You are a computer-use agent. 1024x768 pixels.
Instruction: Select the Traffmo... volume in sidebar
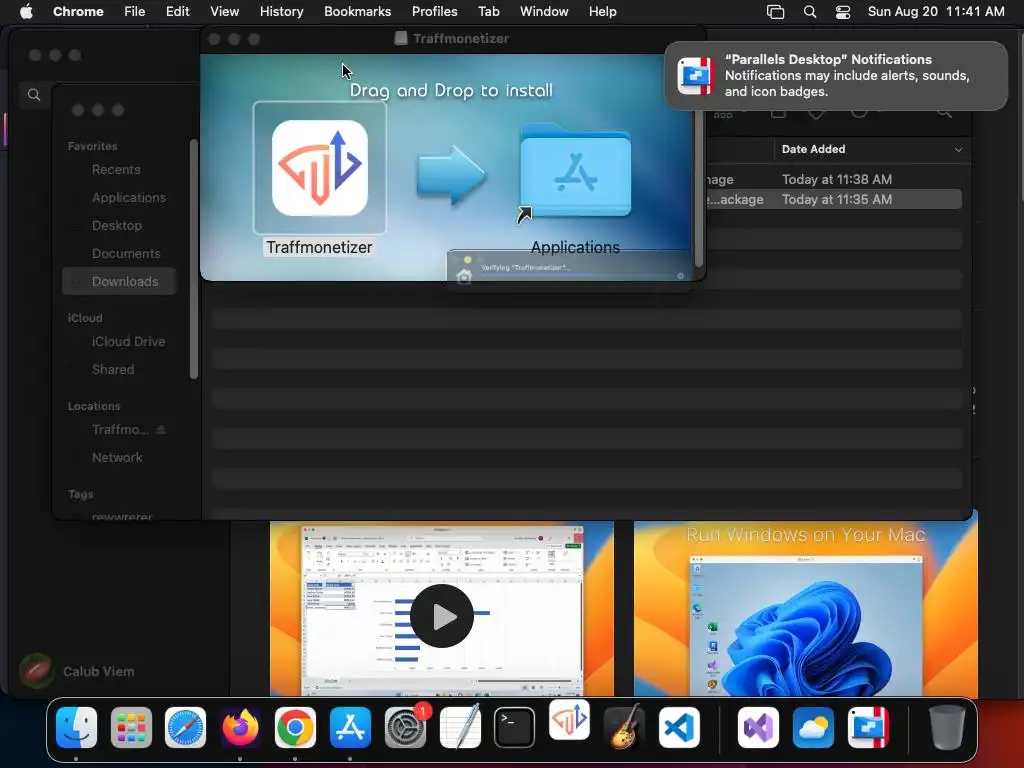pos(120,430)
